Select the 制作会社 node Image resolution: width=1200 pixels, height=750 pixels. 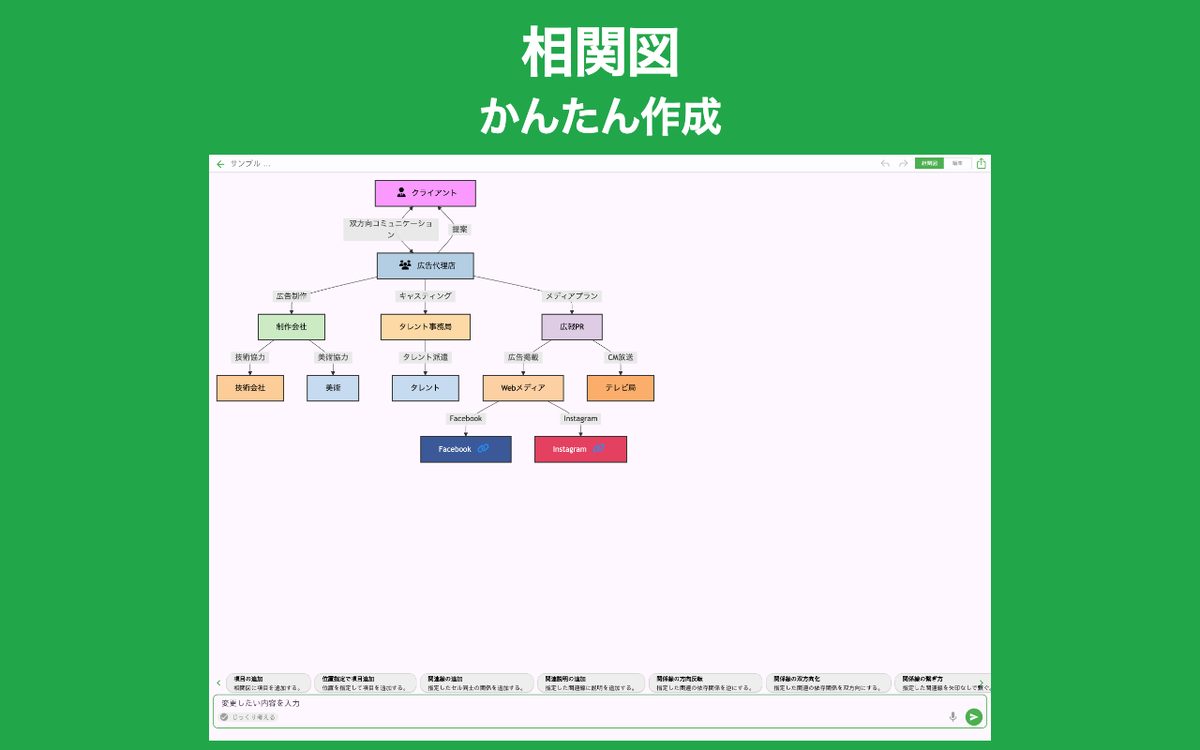click(291, 327)
